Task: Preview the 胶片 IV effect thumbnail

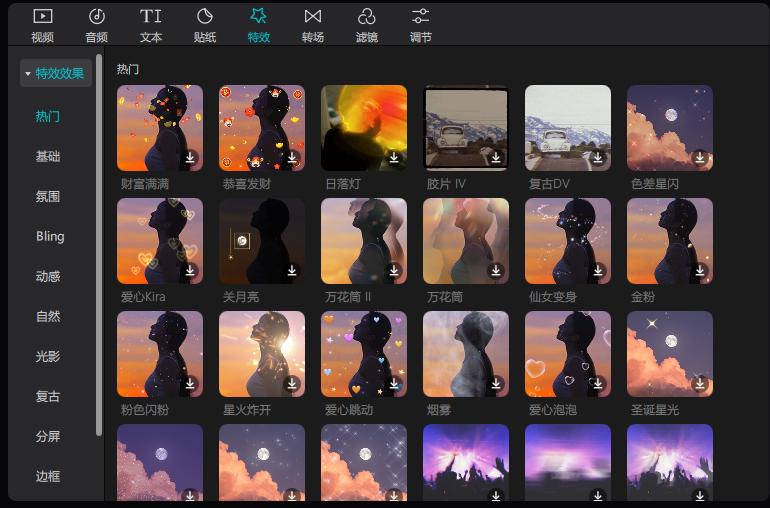Action: tap(466, 128)
